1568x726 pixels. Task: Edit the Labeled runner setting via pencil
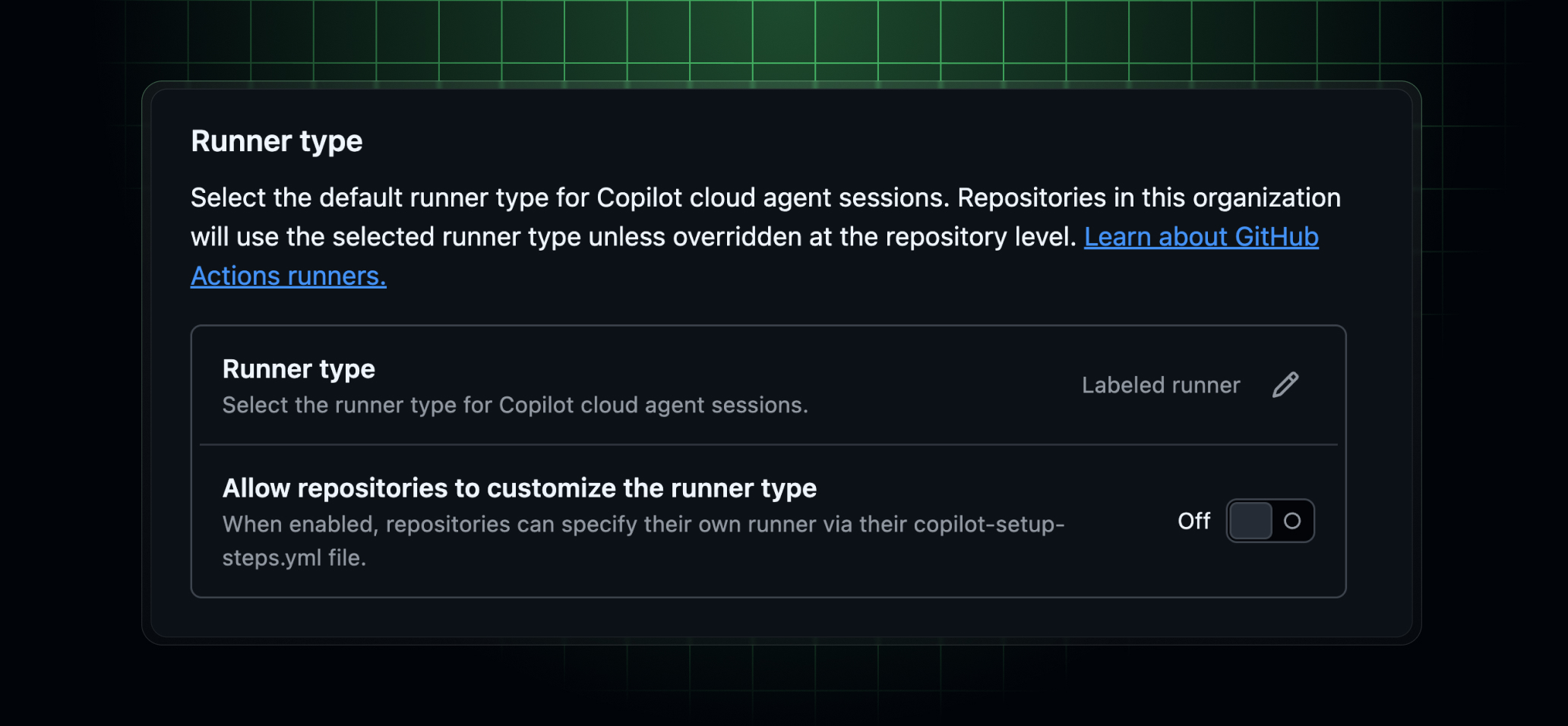click(x=1285, y=385)
